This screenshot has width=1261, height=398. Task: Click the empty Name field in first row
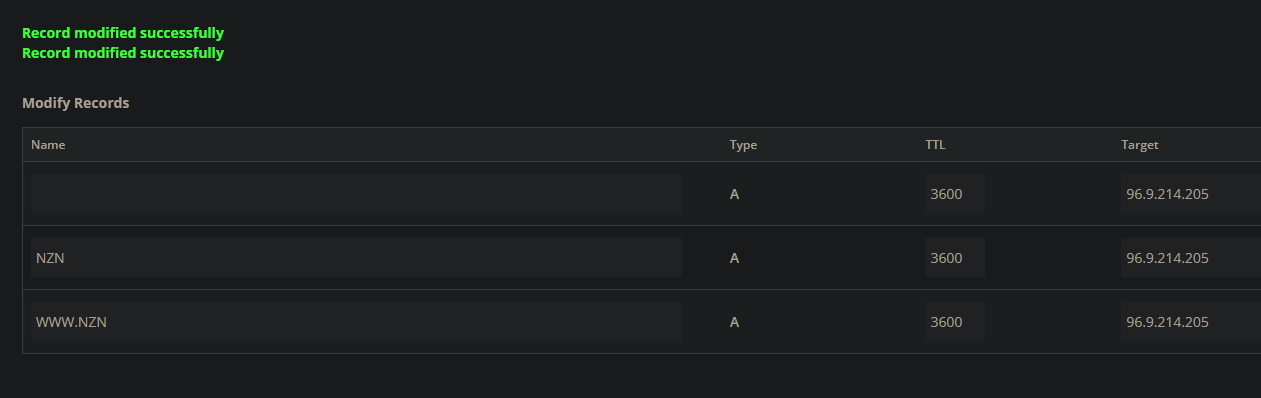click(356, 194)
